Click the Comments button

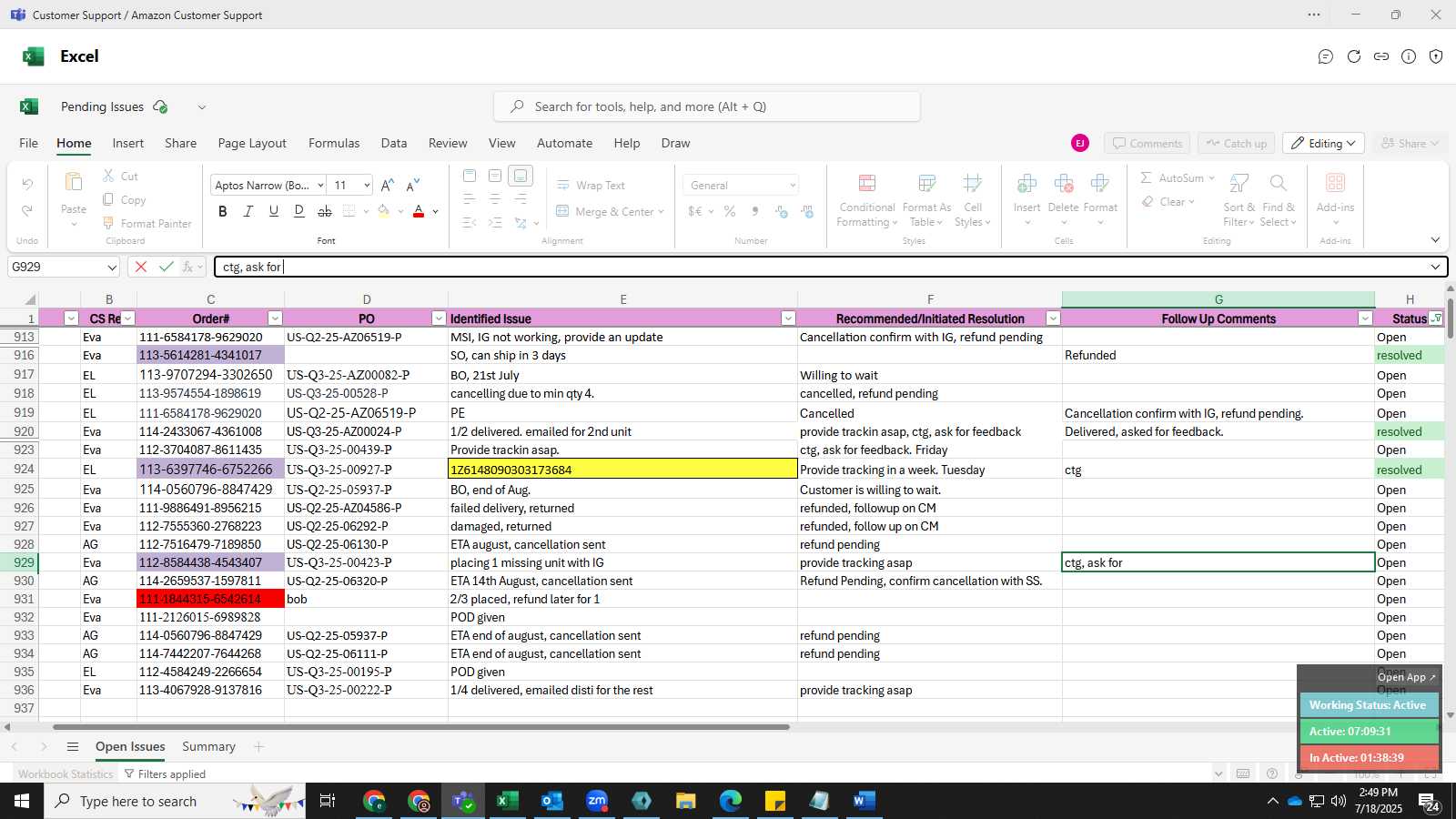point(1148,144)
